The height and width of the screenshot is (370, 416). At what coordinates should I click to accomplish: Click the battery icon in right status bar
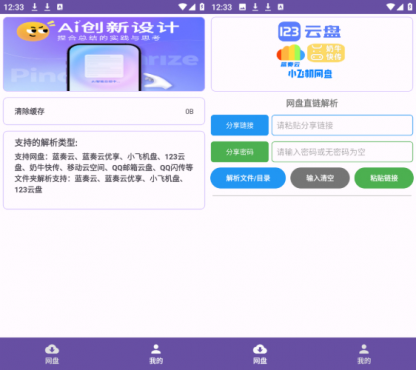tap(410, 7)
